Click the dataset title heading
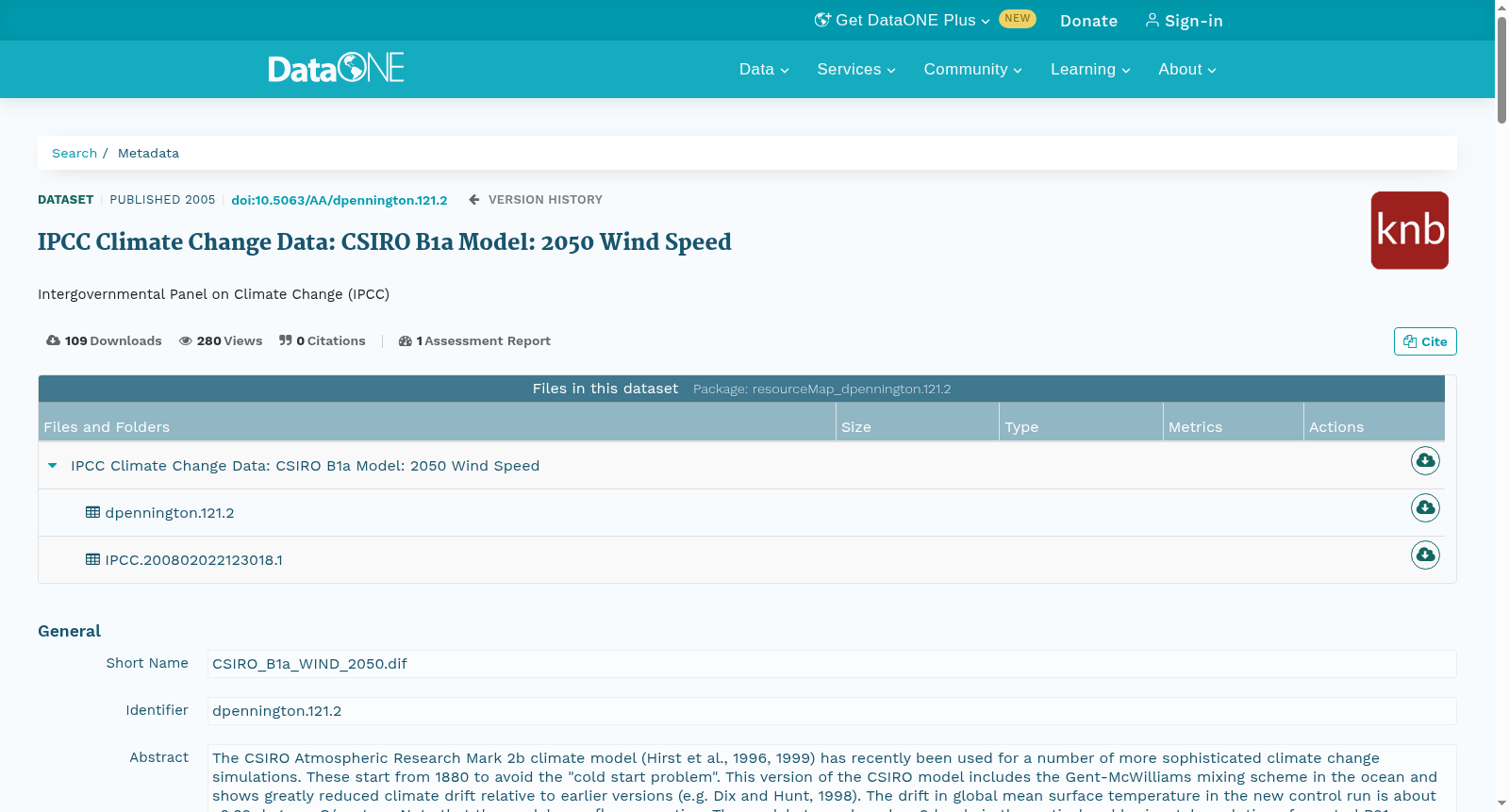 tap(385, 242)
